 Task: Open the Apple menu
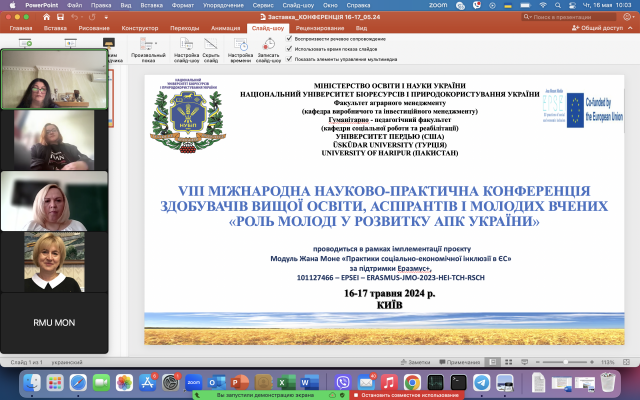coord(12,5)
